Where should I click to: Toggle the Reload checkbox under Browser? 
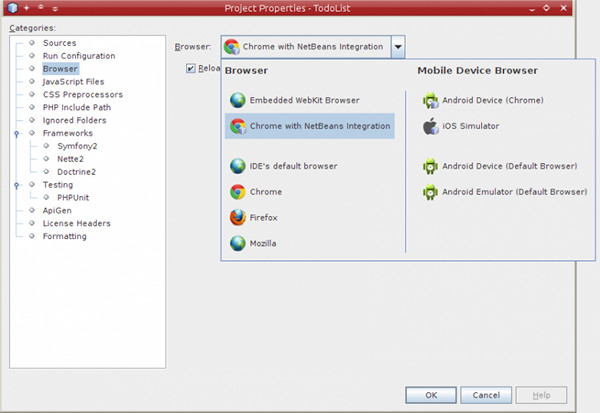click(191, 68)
